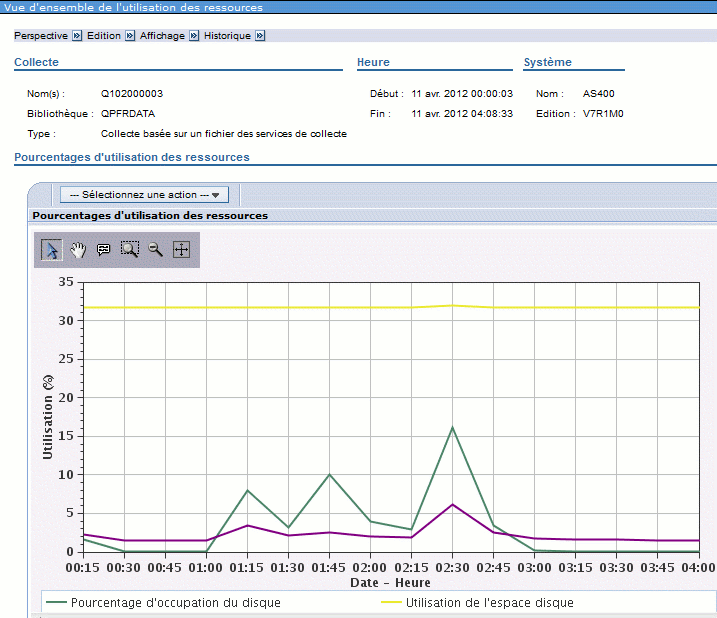Open the Edition menu
717x618 pixels.
[104, 36]
